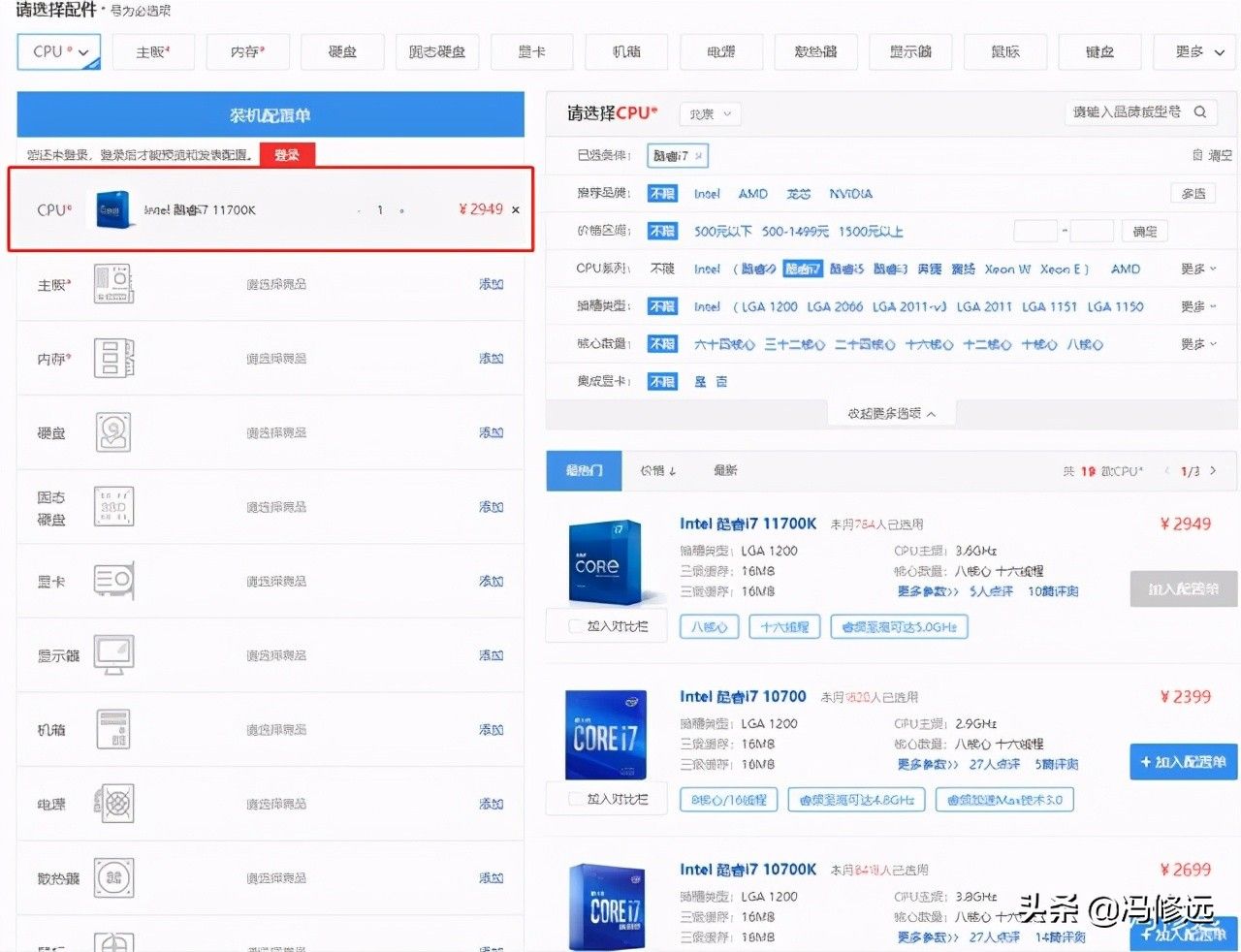Add Intel i7 10700 with 加入配置单

(x=1183, y=762)
